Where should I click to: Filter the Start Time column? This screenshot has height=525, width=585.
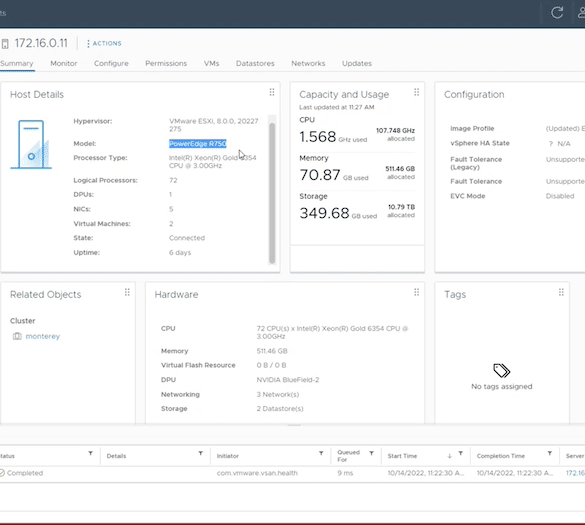coord(460,453)
